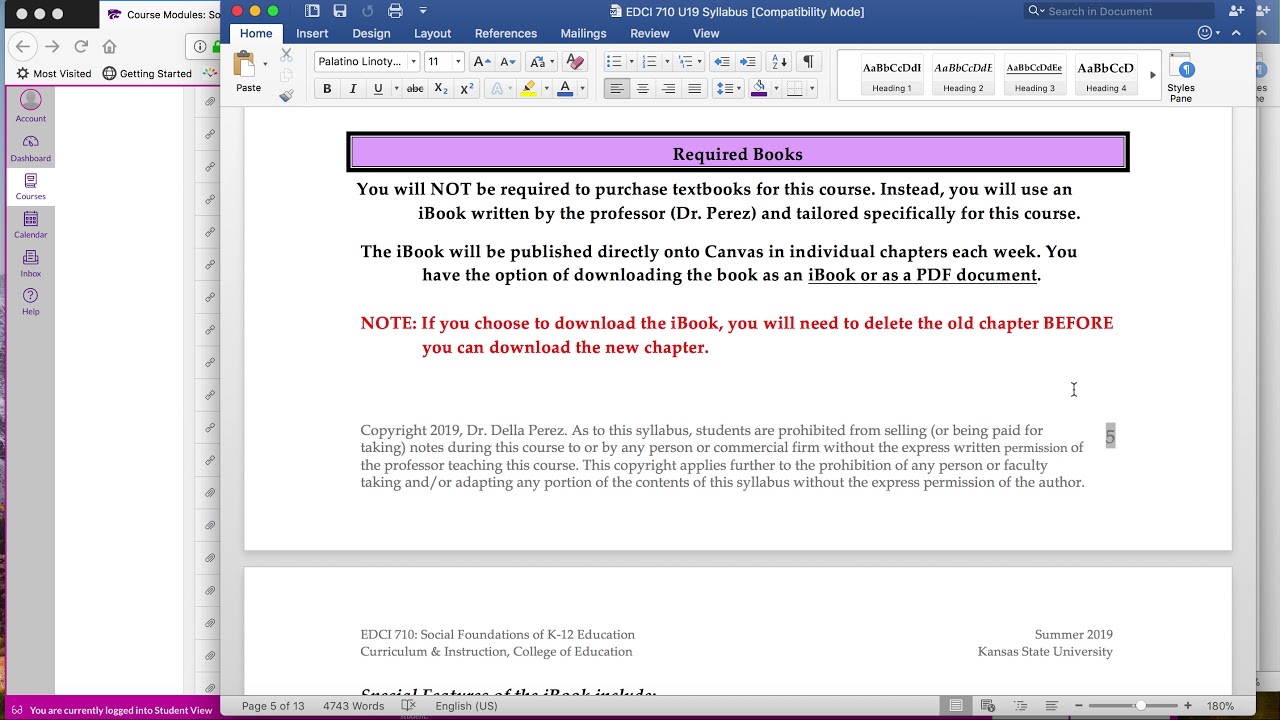The width and height of the screenshot is (1280, 720).
Task: Open the Canvas Inbox icon
Action: click(x=30, y=264)
